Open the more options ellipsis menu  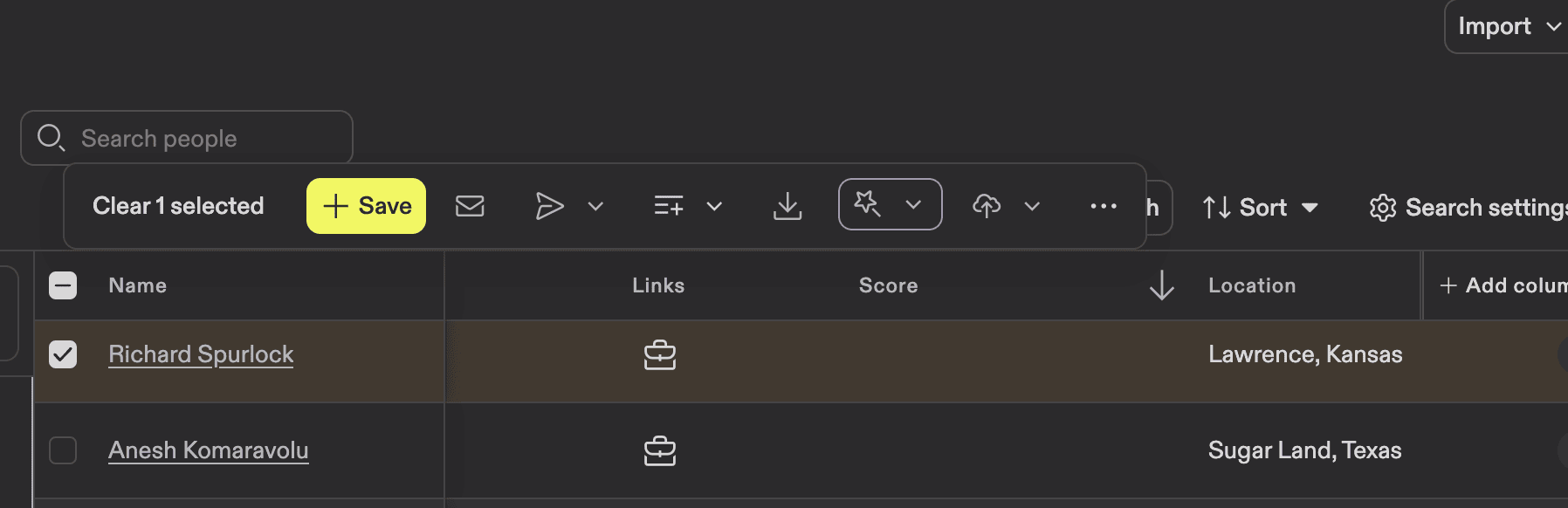[x=1104, y=206]
